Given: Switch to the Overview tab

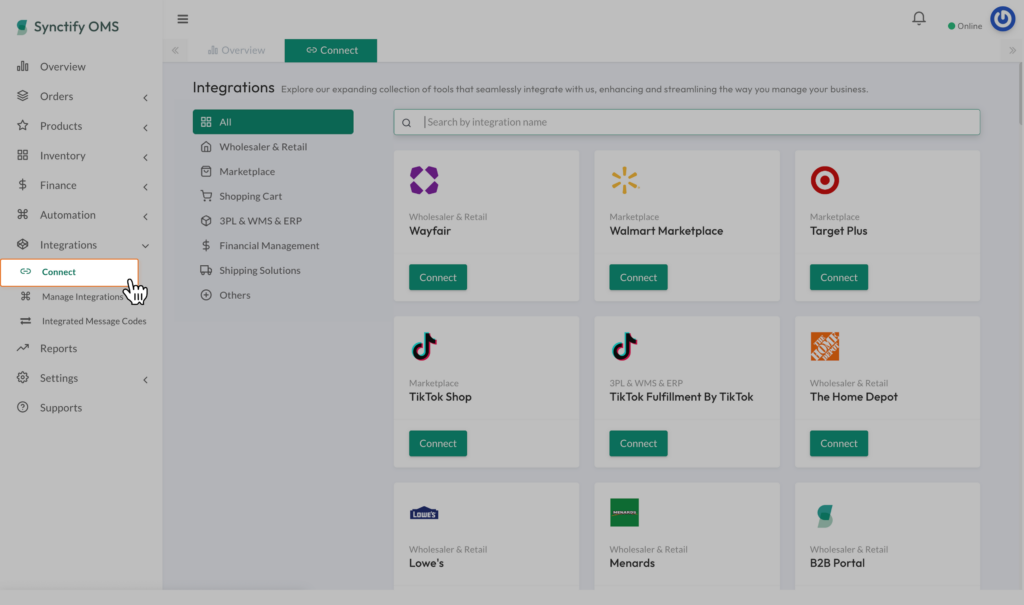Looking at the screenshot, I should click(x=236, y=50).
